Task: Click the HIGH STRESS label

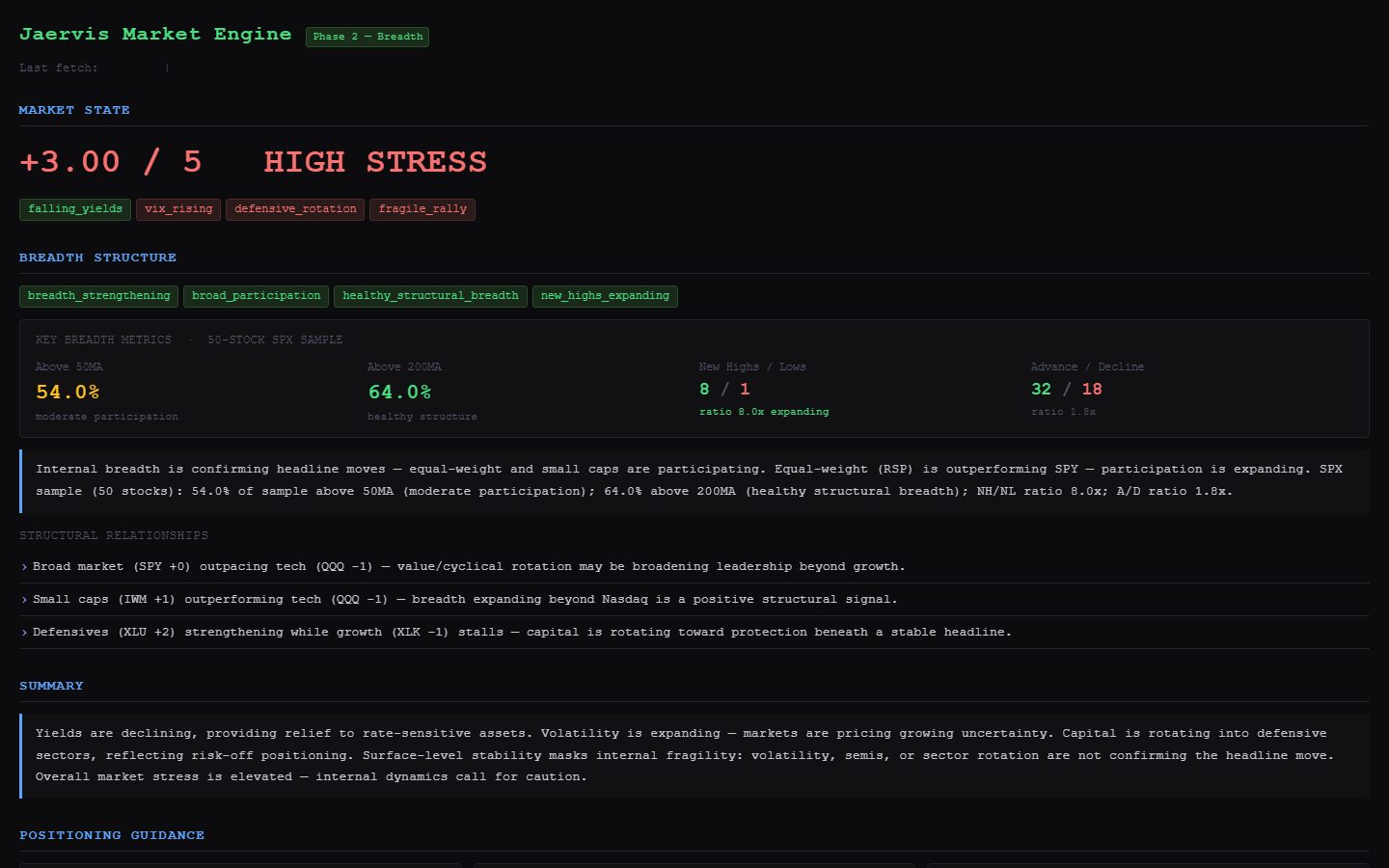Action: [375, 162]
